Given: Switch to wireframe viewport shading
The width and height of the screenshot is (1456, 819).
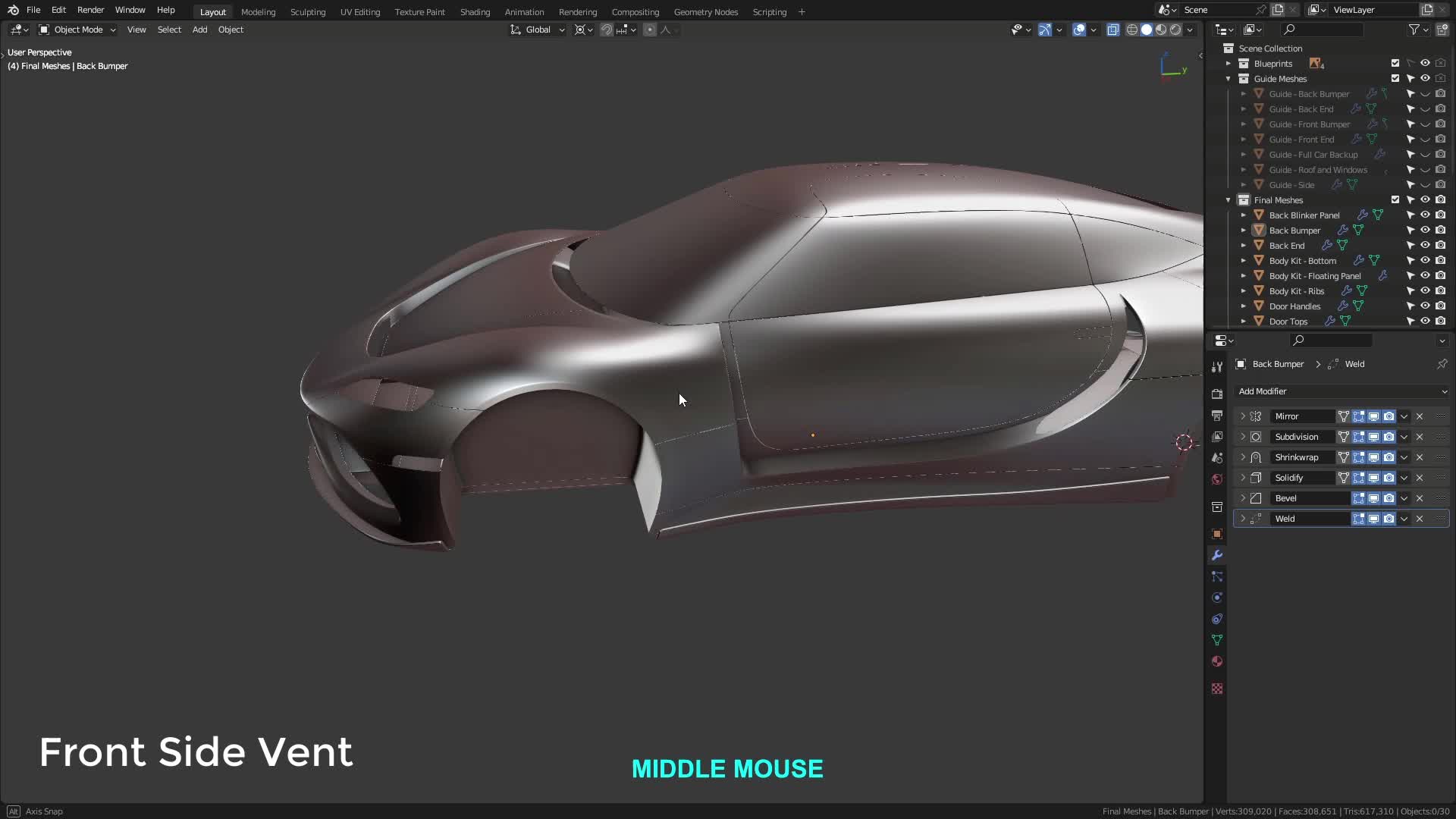Looking at the screenshot, I should click(x=1132, y=30).
